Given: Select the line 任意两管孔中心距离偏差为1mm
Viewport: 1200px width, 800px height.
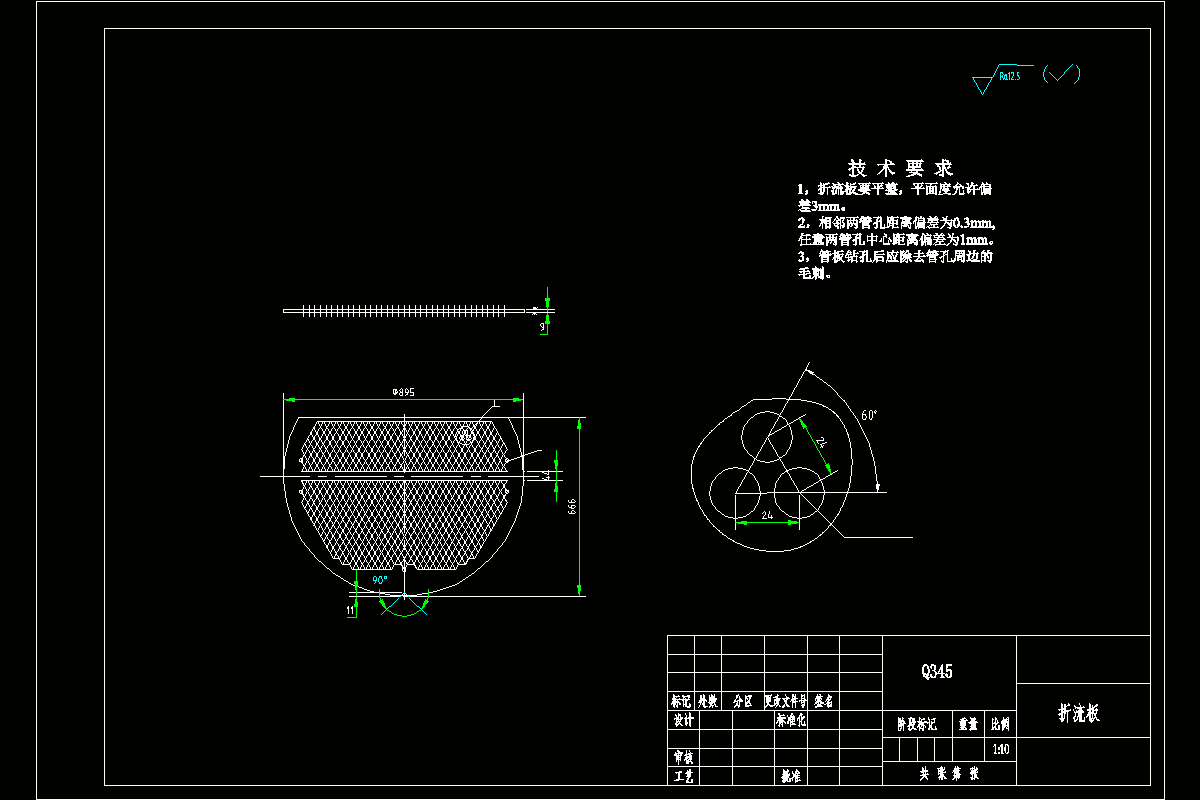Looking at the screenshot, I should (x=896, y=240).
